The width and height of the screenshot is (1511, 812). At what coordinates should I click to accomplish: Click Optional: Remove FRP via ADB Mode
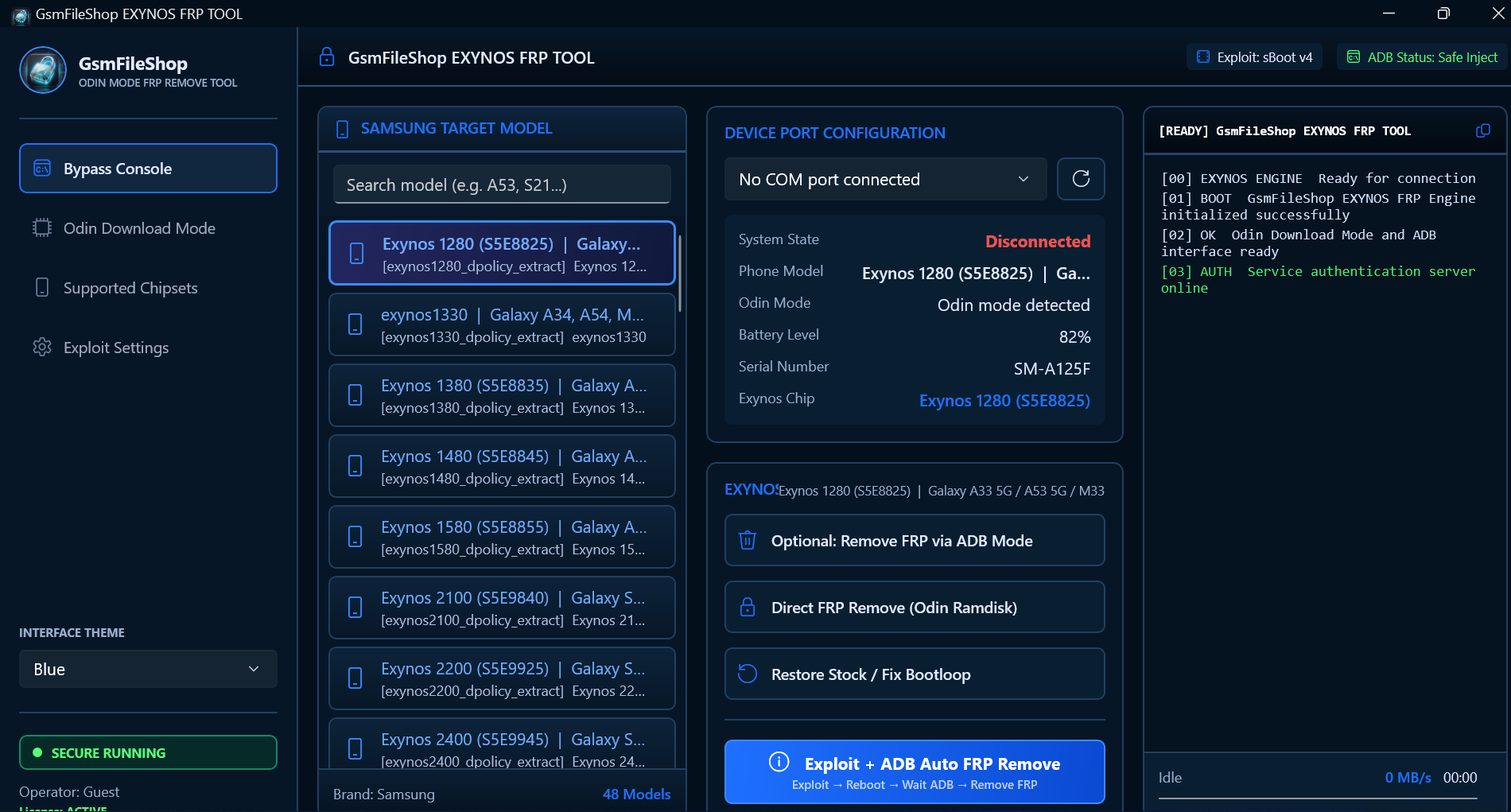coord(915,541)
